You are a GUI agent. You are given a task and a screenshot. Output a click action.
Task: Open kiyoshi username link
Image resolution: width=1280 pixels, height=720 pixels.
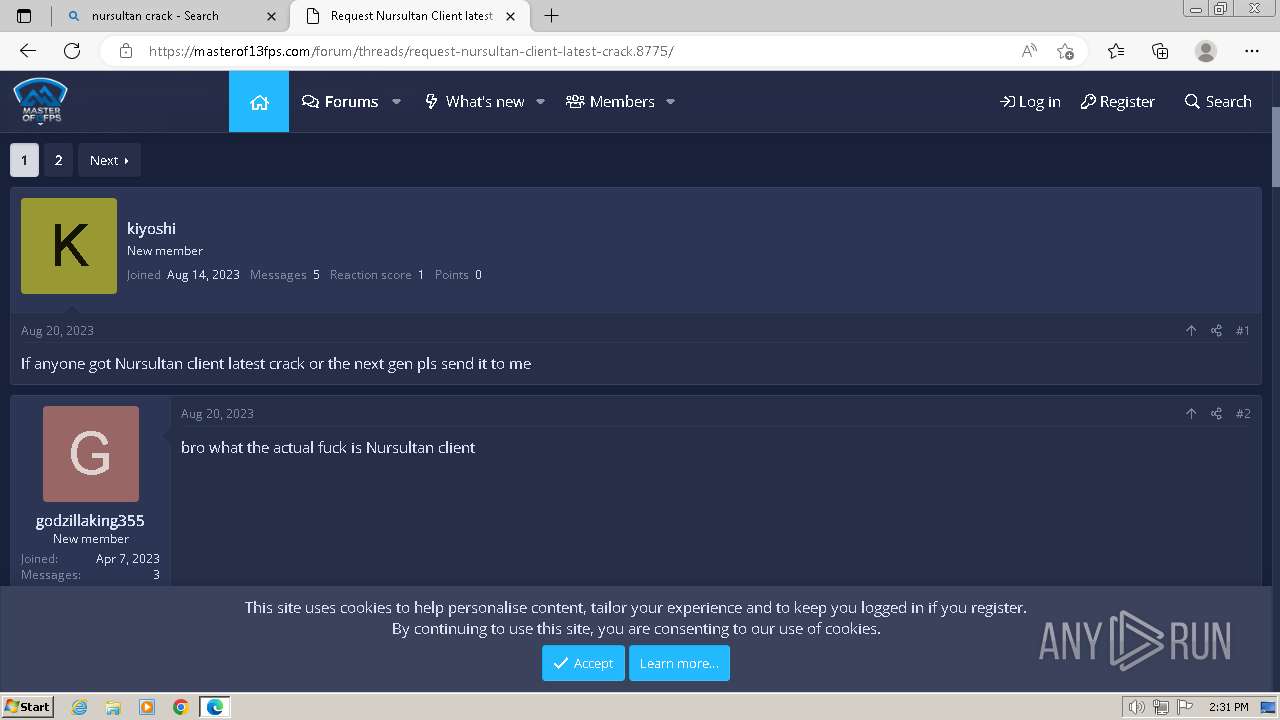point(151,228)
